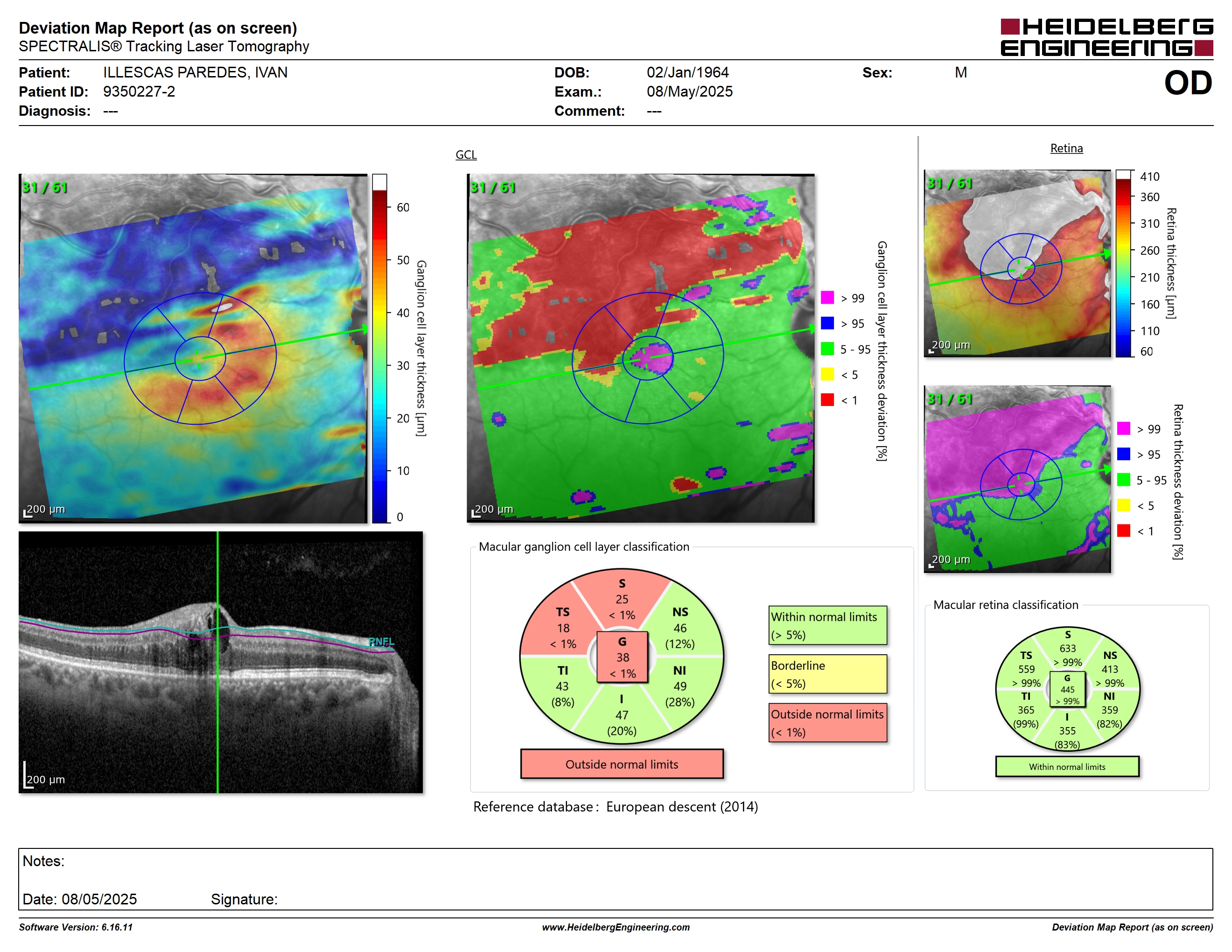Screen dimensions: 1232x952
Task: Click the S sector value 633 in retina chart
Action: (1067, 649)
